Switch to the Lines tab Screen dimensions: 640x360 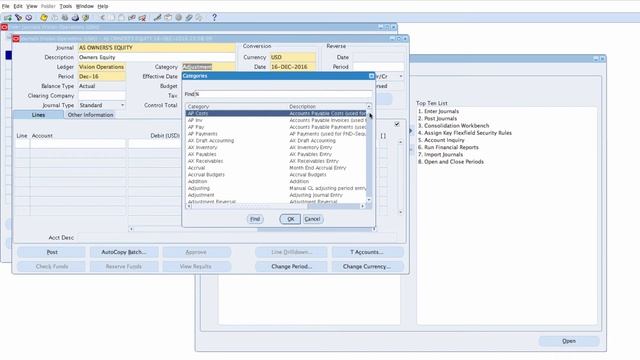38,115
